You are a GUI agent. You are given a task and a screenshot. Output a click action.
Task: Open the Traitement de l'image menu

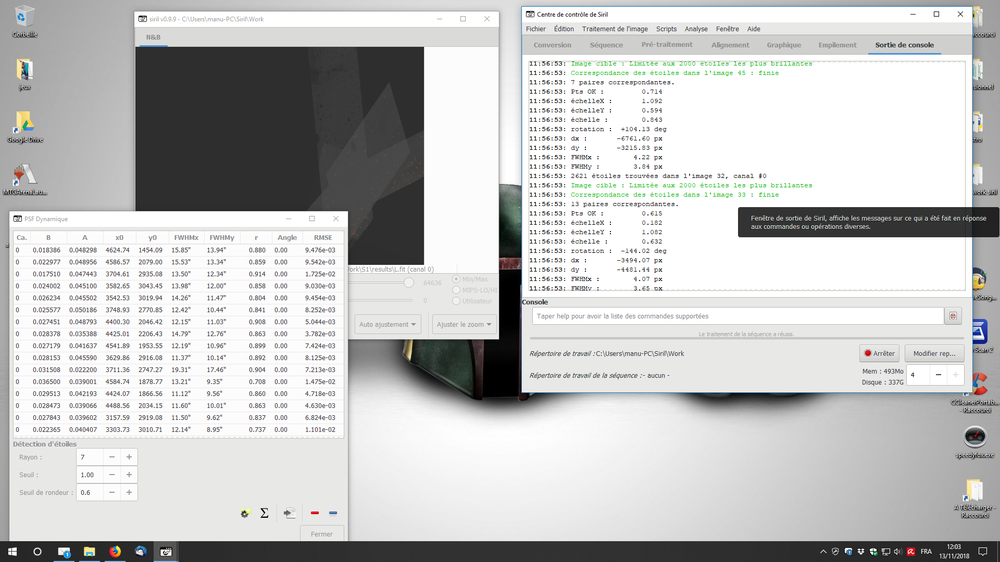tap(614, 29)
